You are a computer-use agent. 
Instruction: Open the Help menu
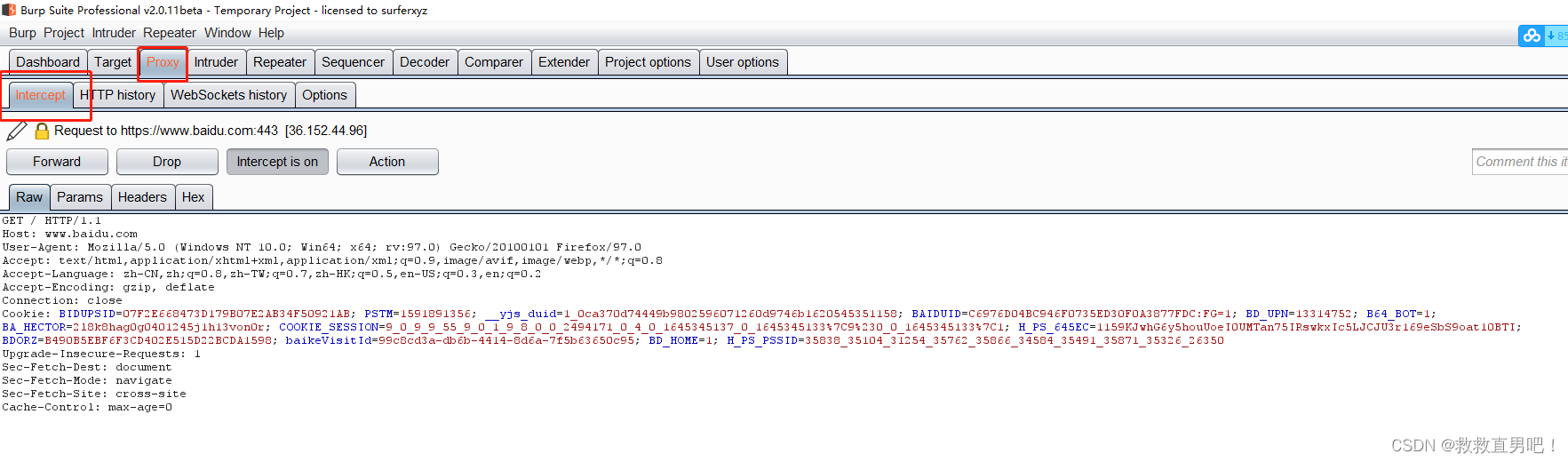pyautogui.click(x=271, y=33)
